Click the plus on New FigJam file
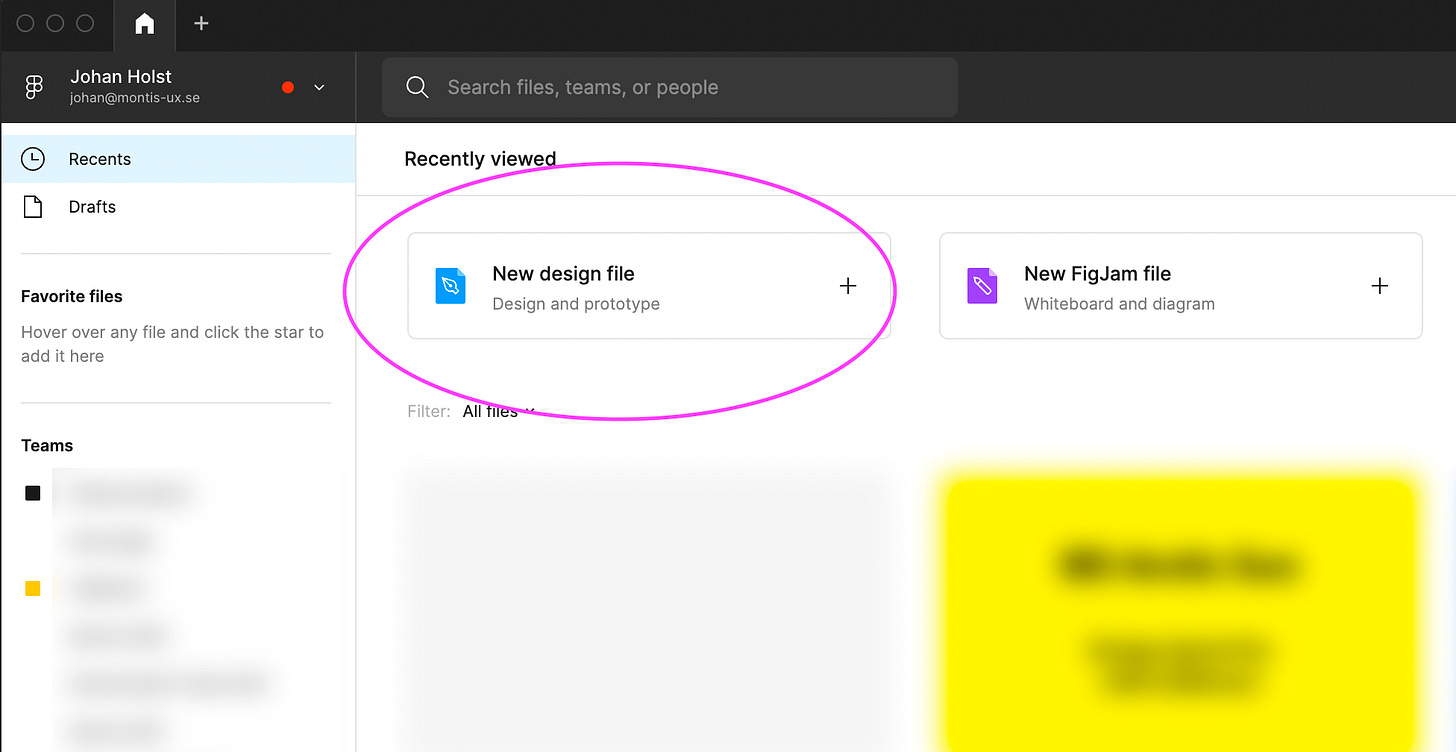This screenshot has height=752, width=1456. pos(1380,286)
